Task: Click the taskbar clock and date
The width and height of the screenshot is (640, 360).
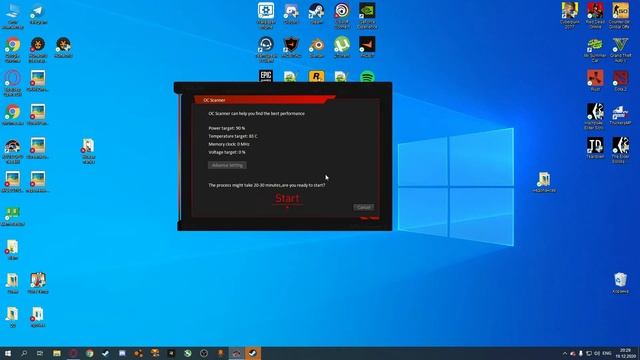Action: pos(625,353)
